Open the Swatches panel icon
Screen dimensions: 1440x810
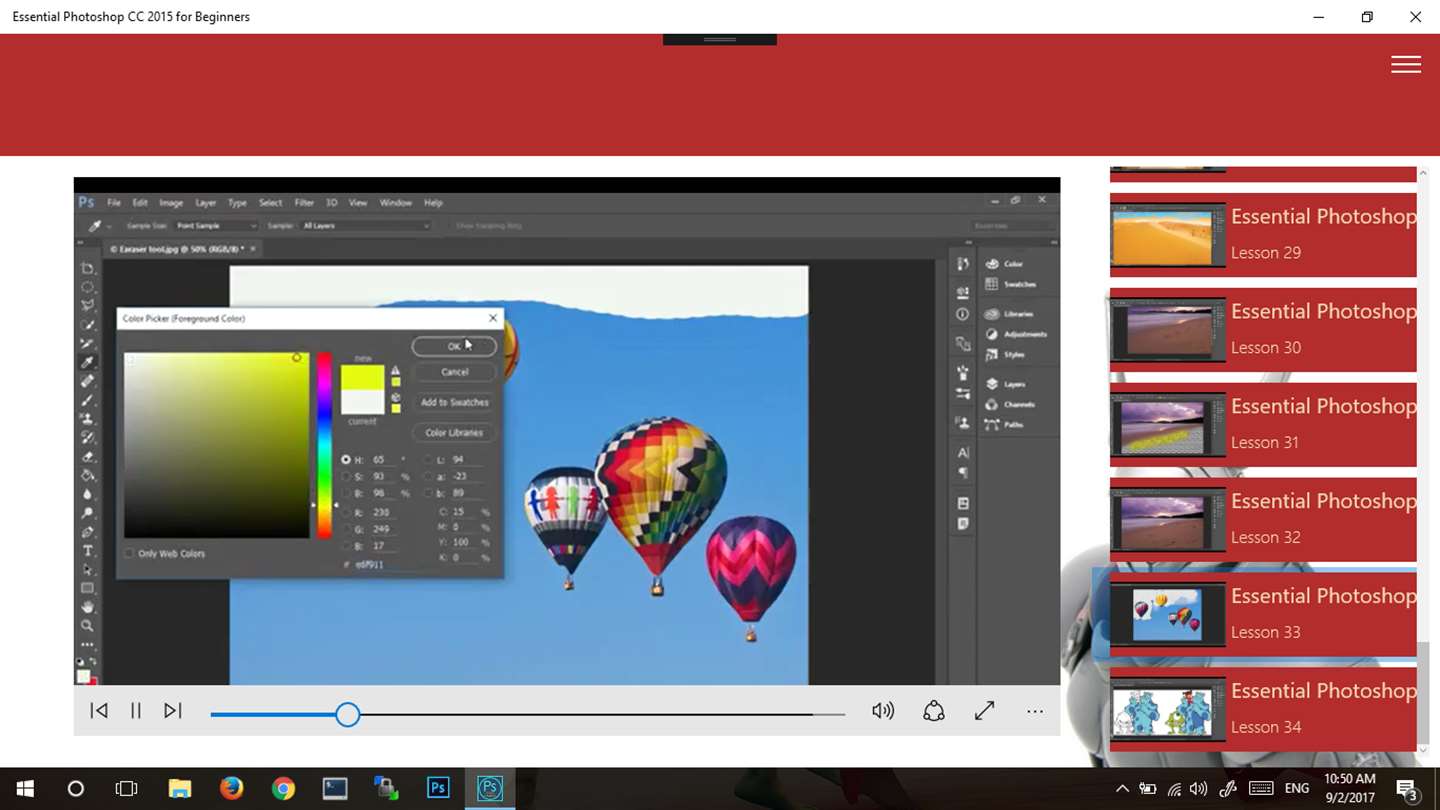[992, 284]
